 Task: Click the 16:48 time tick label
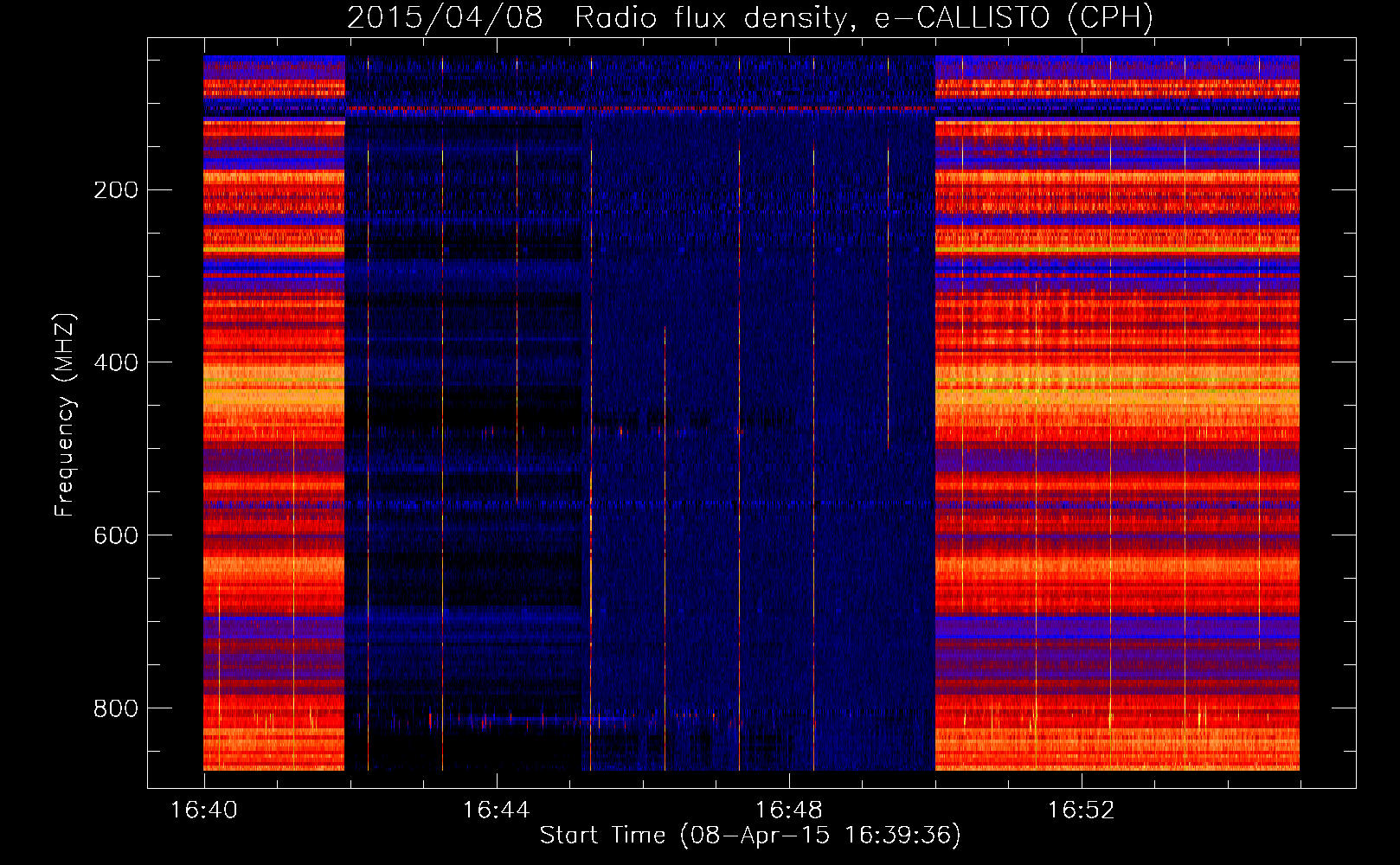788,811
